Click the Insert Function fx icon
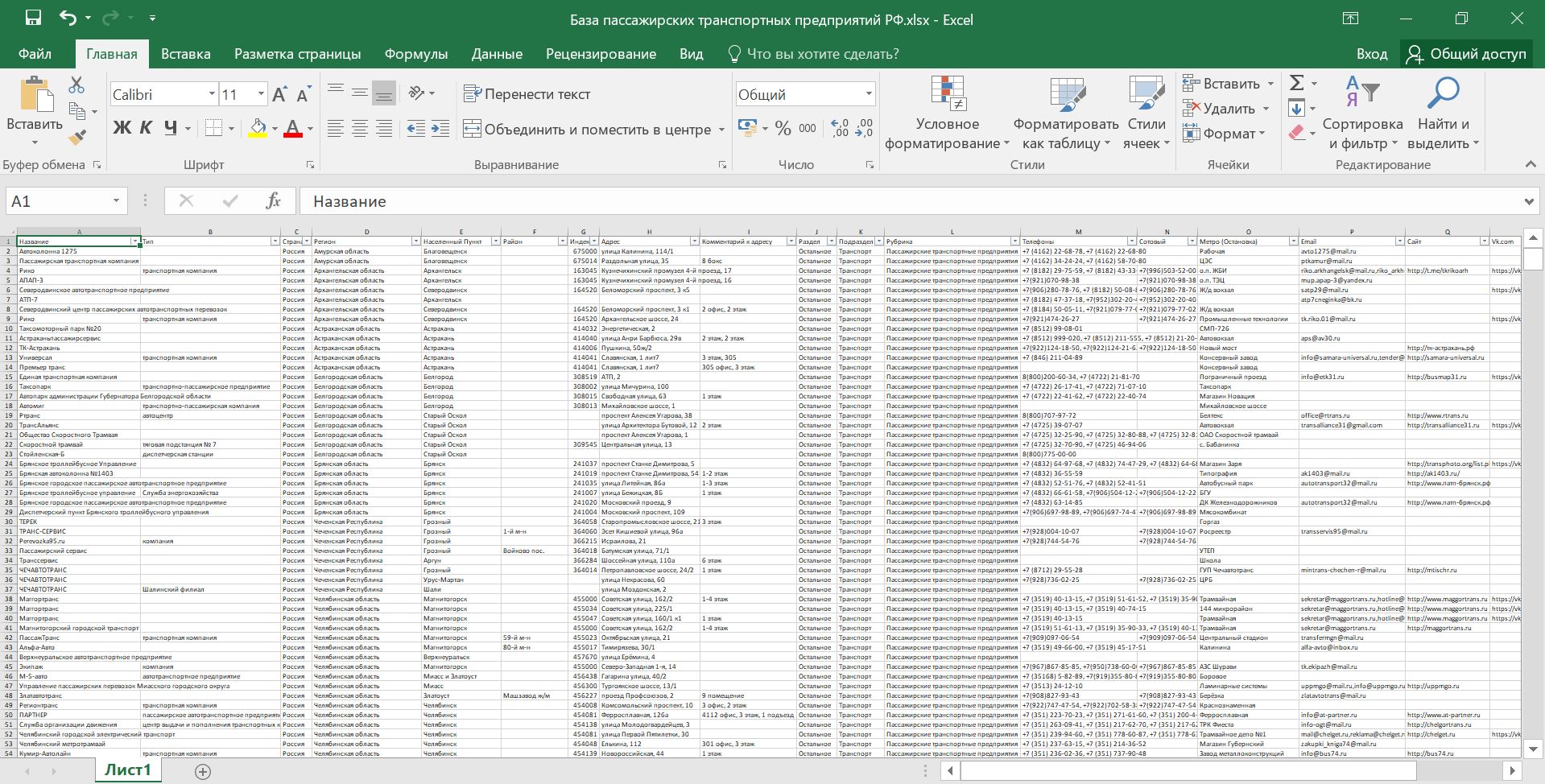The height and width of the screenshot is (784, 1545). 273,201
